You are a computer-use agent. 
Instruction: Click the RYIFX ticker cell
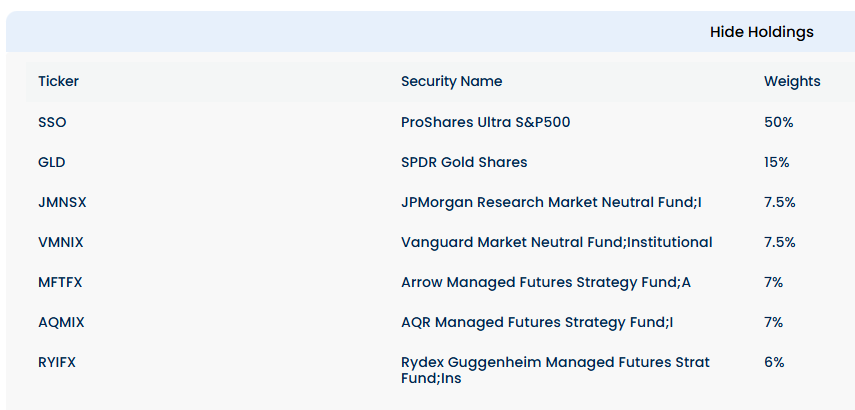click(x=57, y=362)
